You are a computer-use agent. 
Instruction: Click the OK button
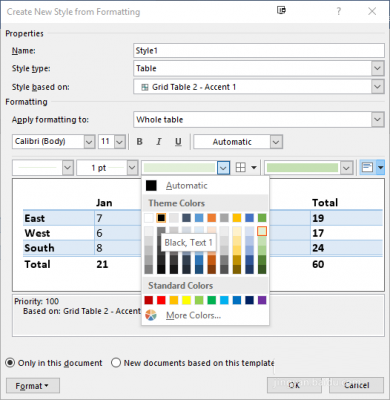294,385
